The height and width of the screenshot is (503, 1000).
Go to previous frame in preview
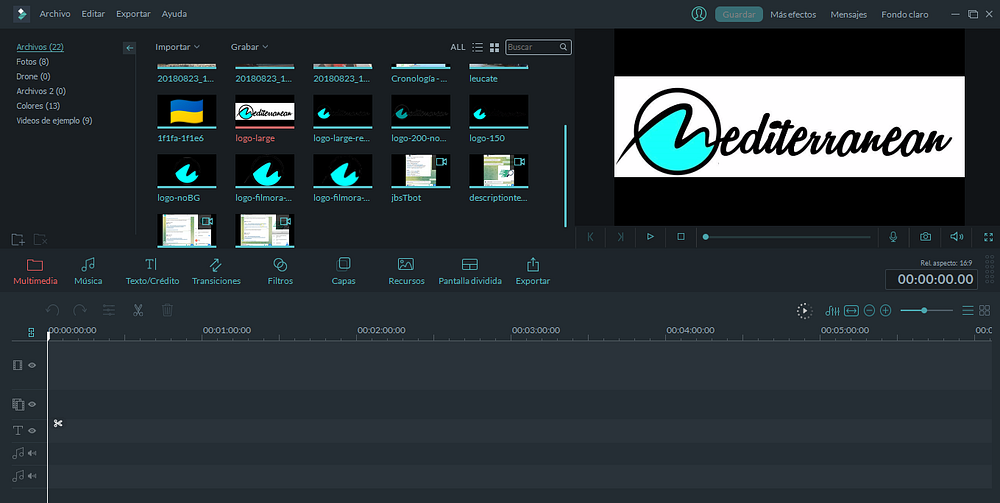(x=590, y=237)
